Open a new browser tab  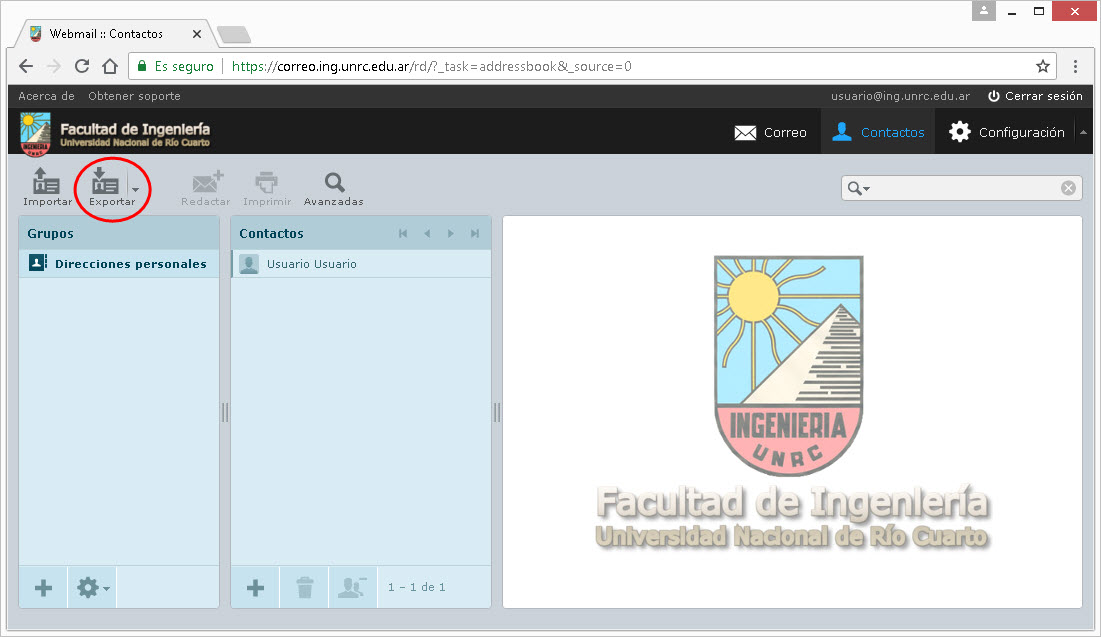(234, 34)
